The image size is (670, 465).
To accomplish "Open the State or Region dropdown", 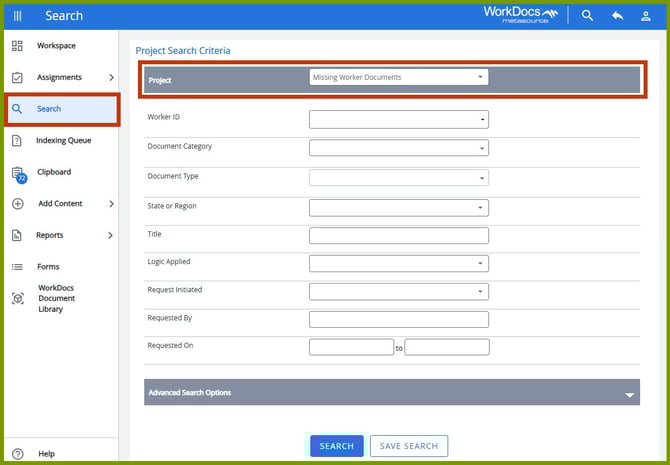I will coord(399,208).
